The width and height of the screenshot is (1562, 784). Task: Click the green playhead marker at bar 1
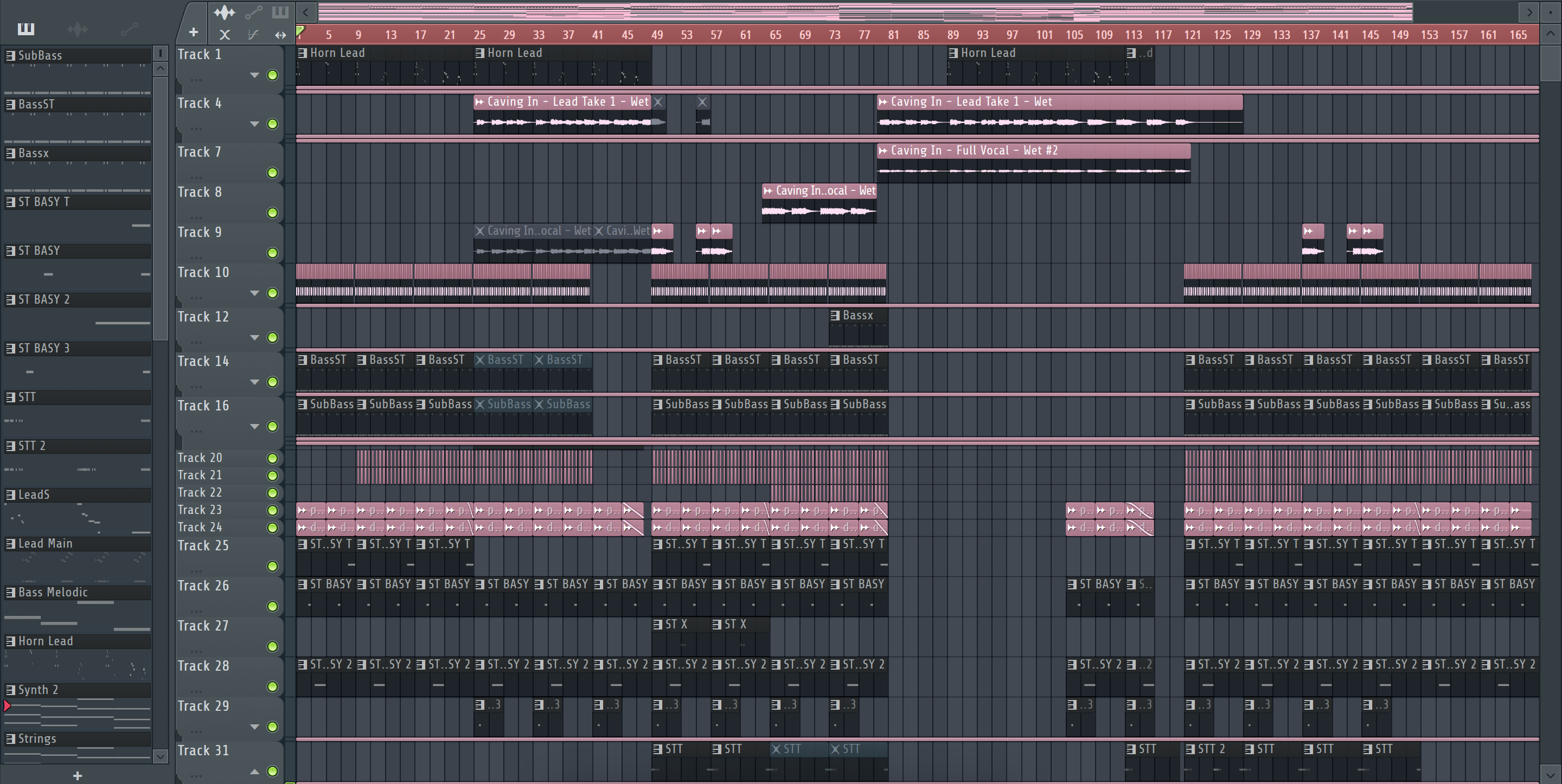[300, 30]
